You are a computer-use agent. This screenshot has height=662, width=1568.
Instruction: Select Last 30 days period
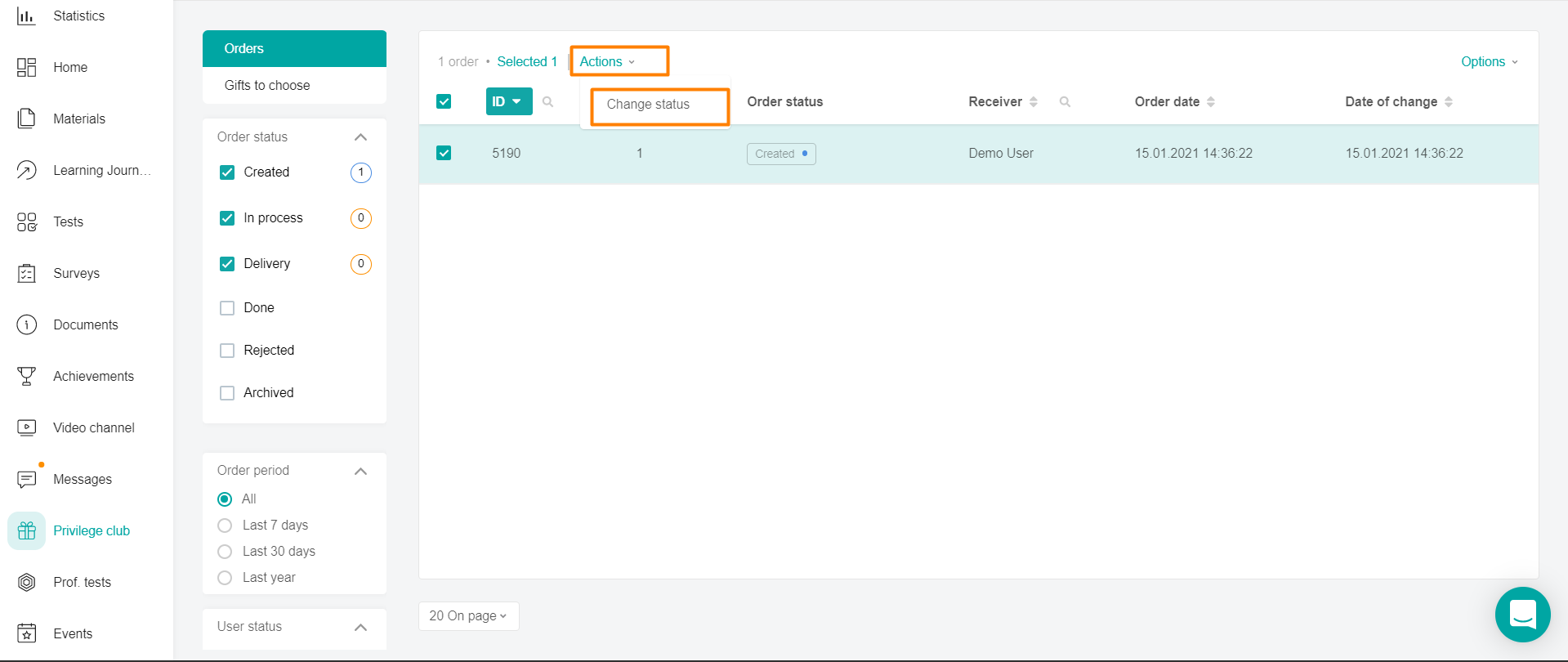tap(225, 552)
